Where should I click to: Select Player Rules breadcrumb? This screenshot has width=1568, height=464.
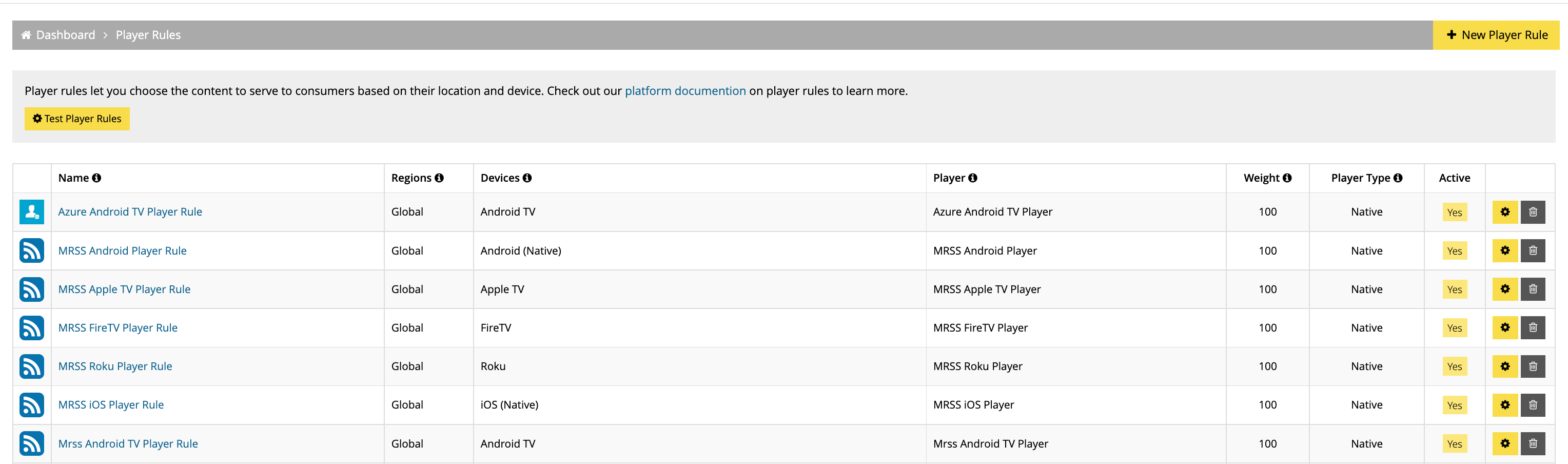pos(148,35)
